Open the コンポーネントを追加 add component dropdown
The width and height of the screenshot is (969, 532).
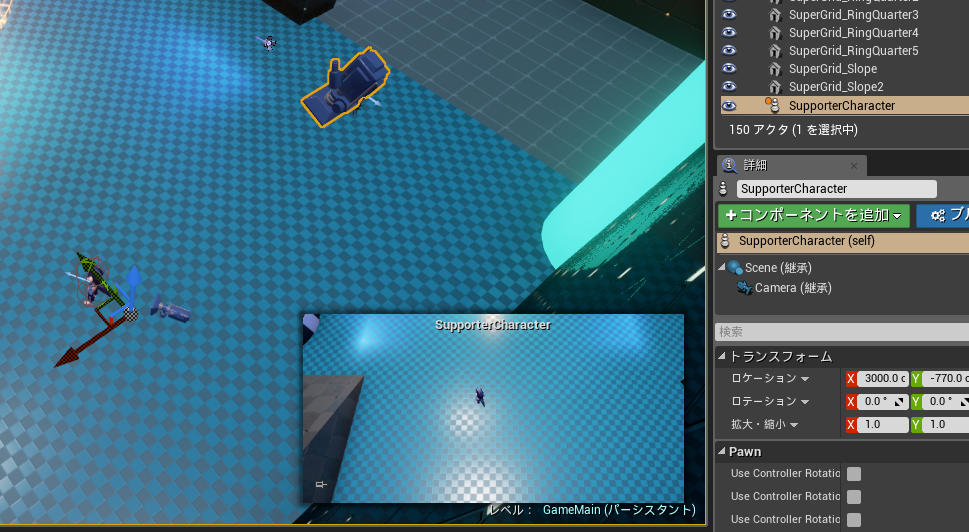pos(813,215)
